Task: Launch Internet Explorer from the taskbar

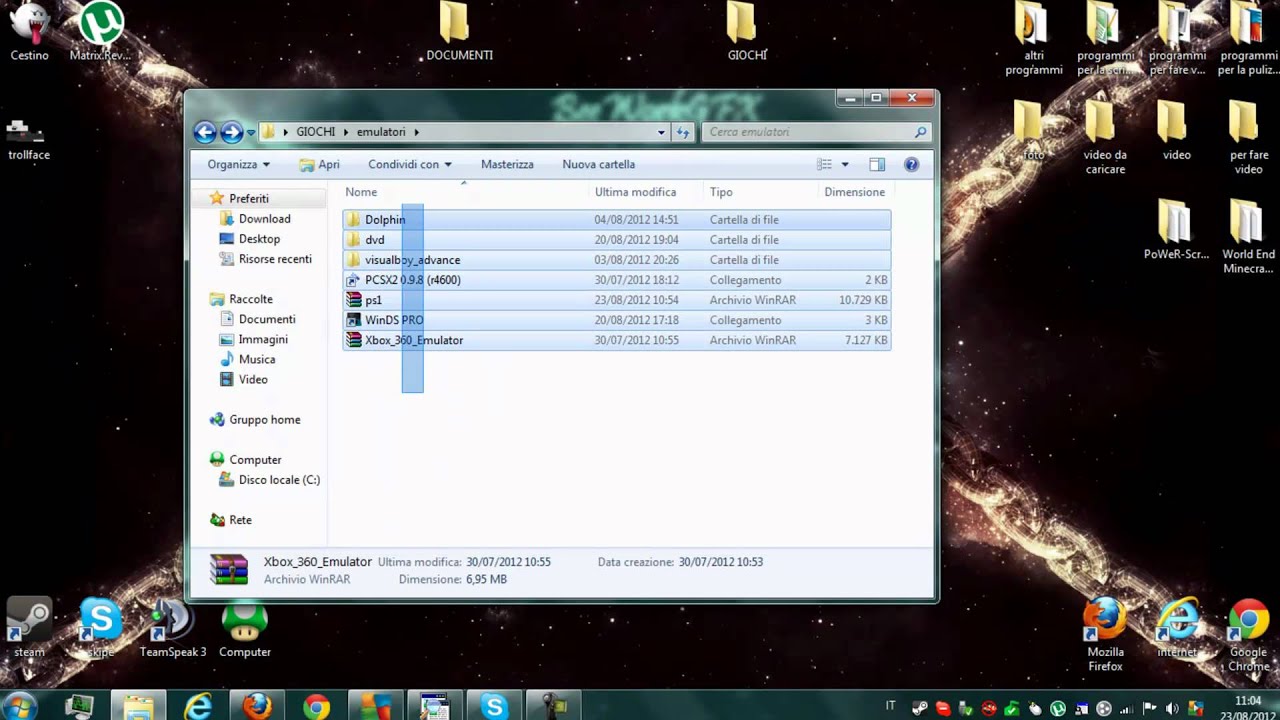Action: [198, 706]
